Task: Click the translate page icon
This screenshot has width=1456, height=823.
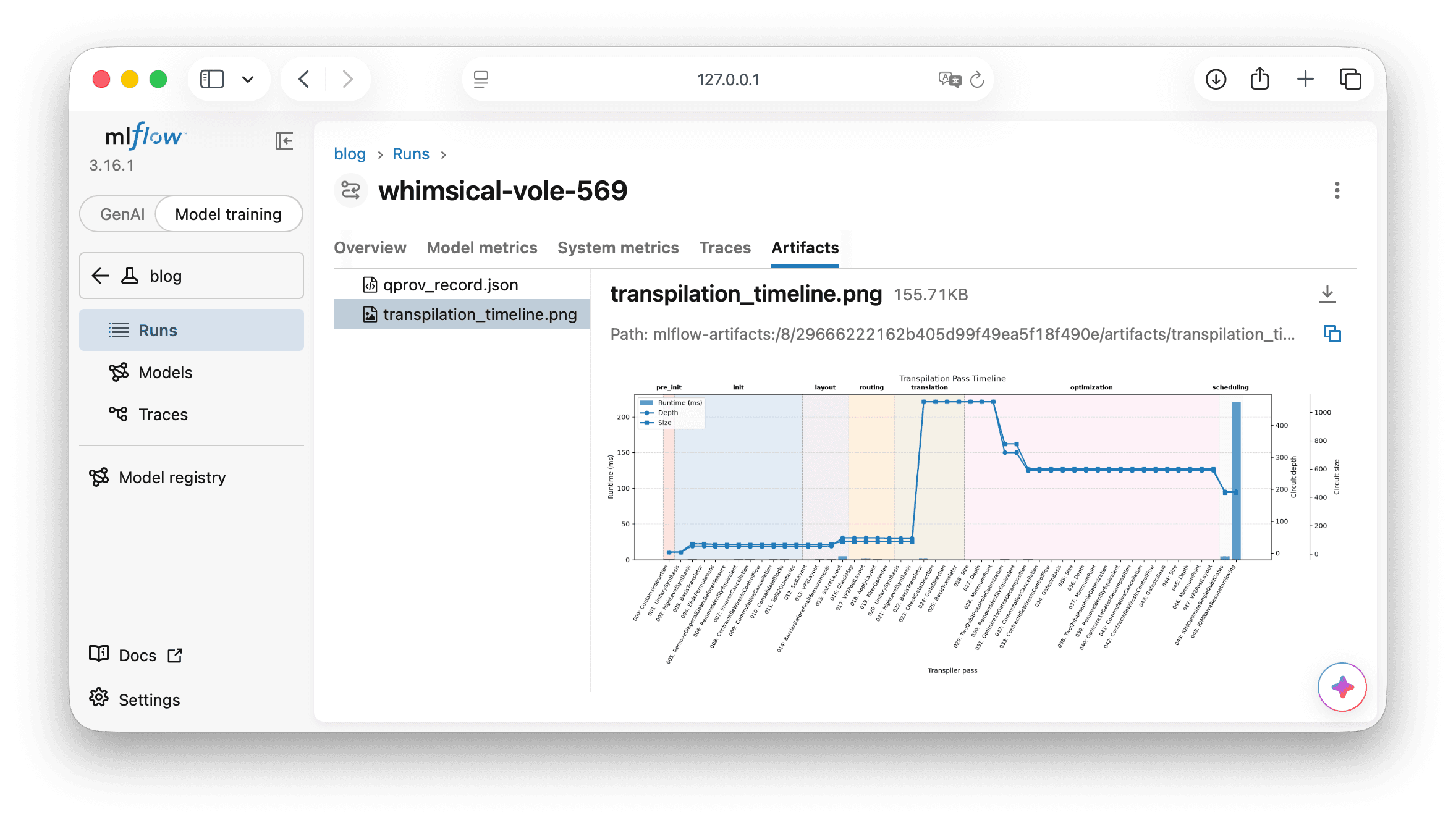Action: [x=950, y=79]
